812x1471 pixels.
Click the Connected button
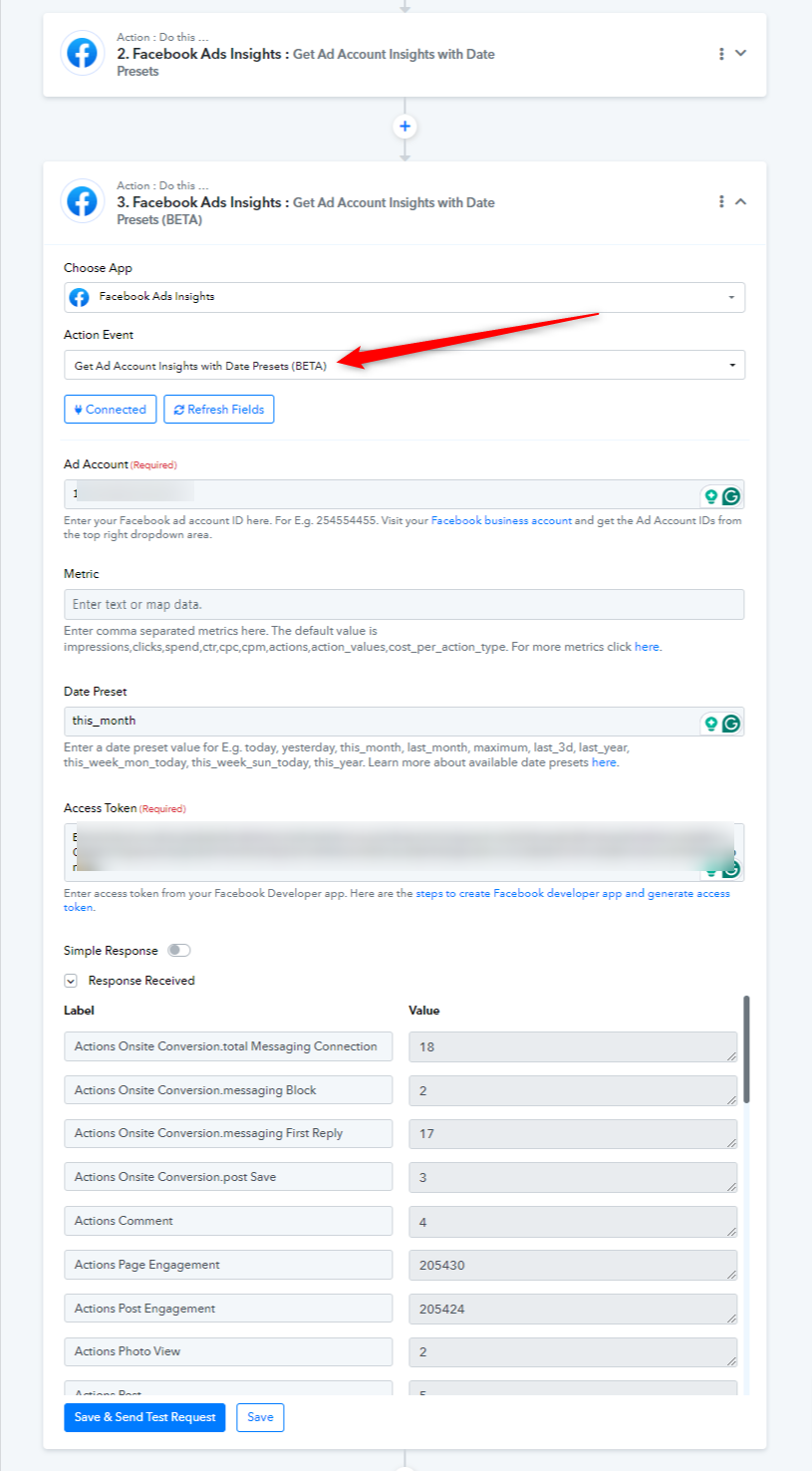tap(111, 410)
